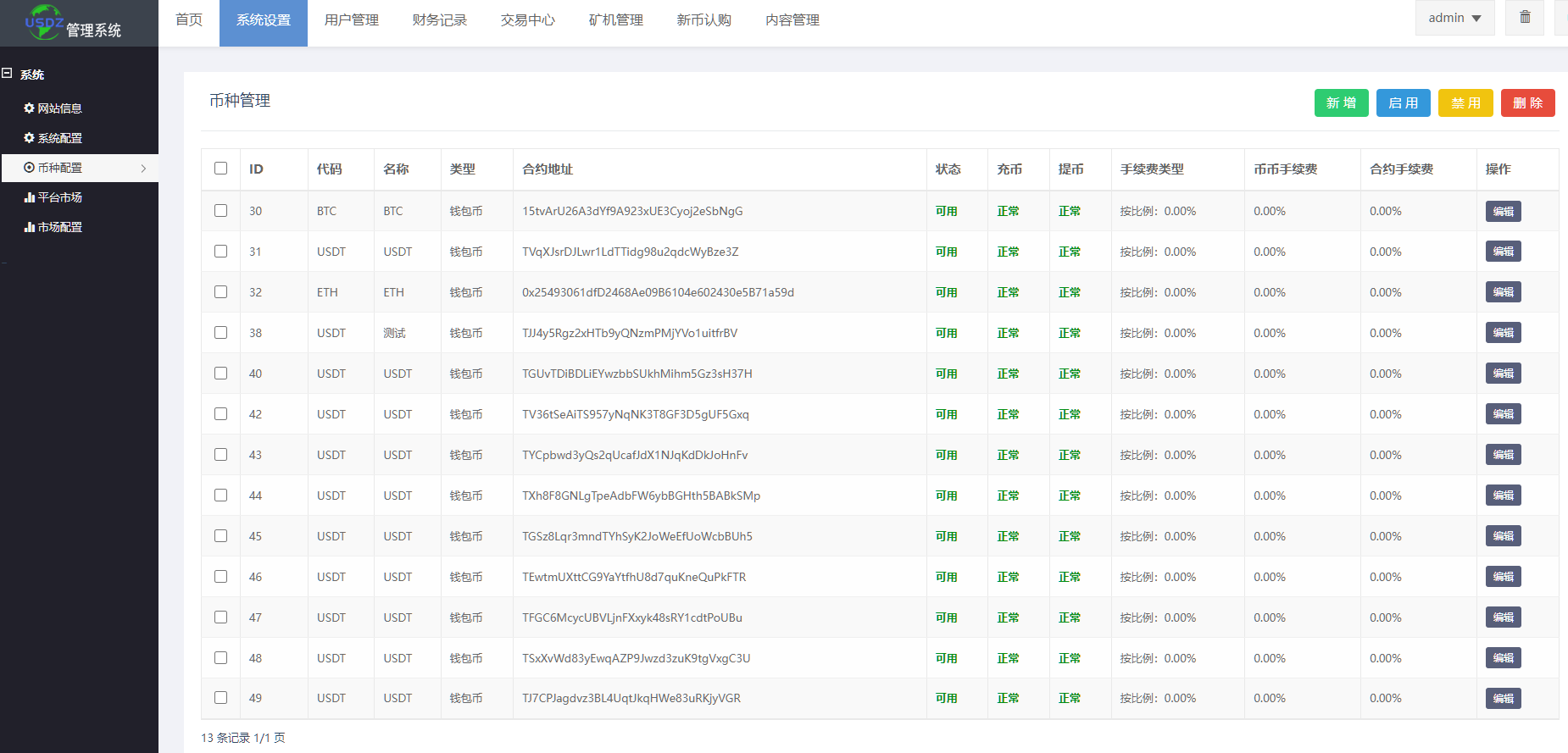
Task: Collapse the 系统 section box icon
Action: pos(7,74)
